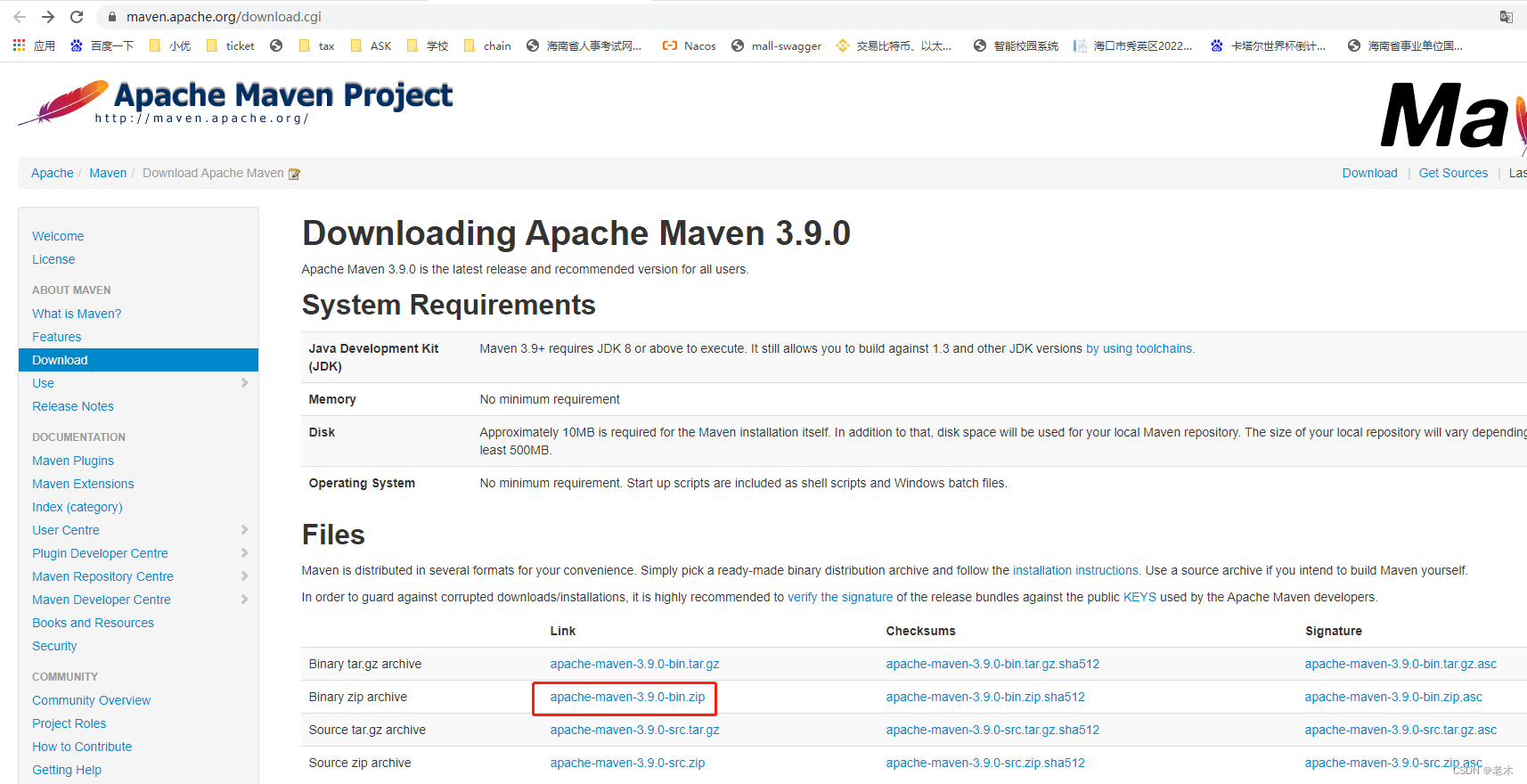
Task: Open Getting Help sidebar link
Action: 67,770
